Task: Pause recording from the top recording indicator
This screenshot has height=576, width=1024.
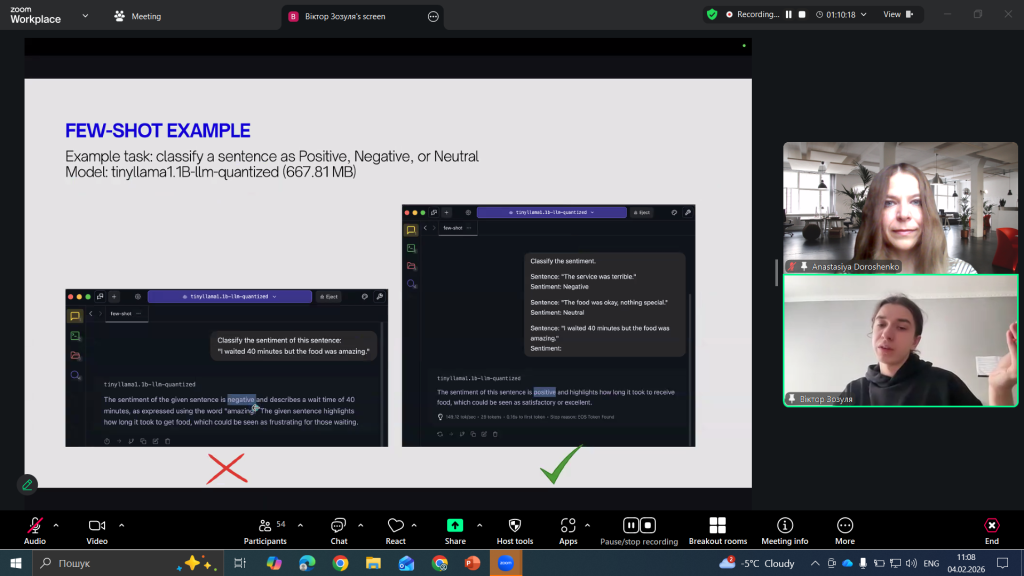Action: pyautogui.click(x=788, y=15)
